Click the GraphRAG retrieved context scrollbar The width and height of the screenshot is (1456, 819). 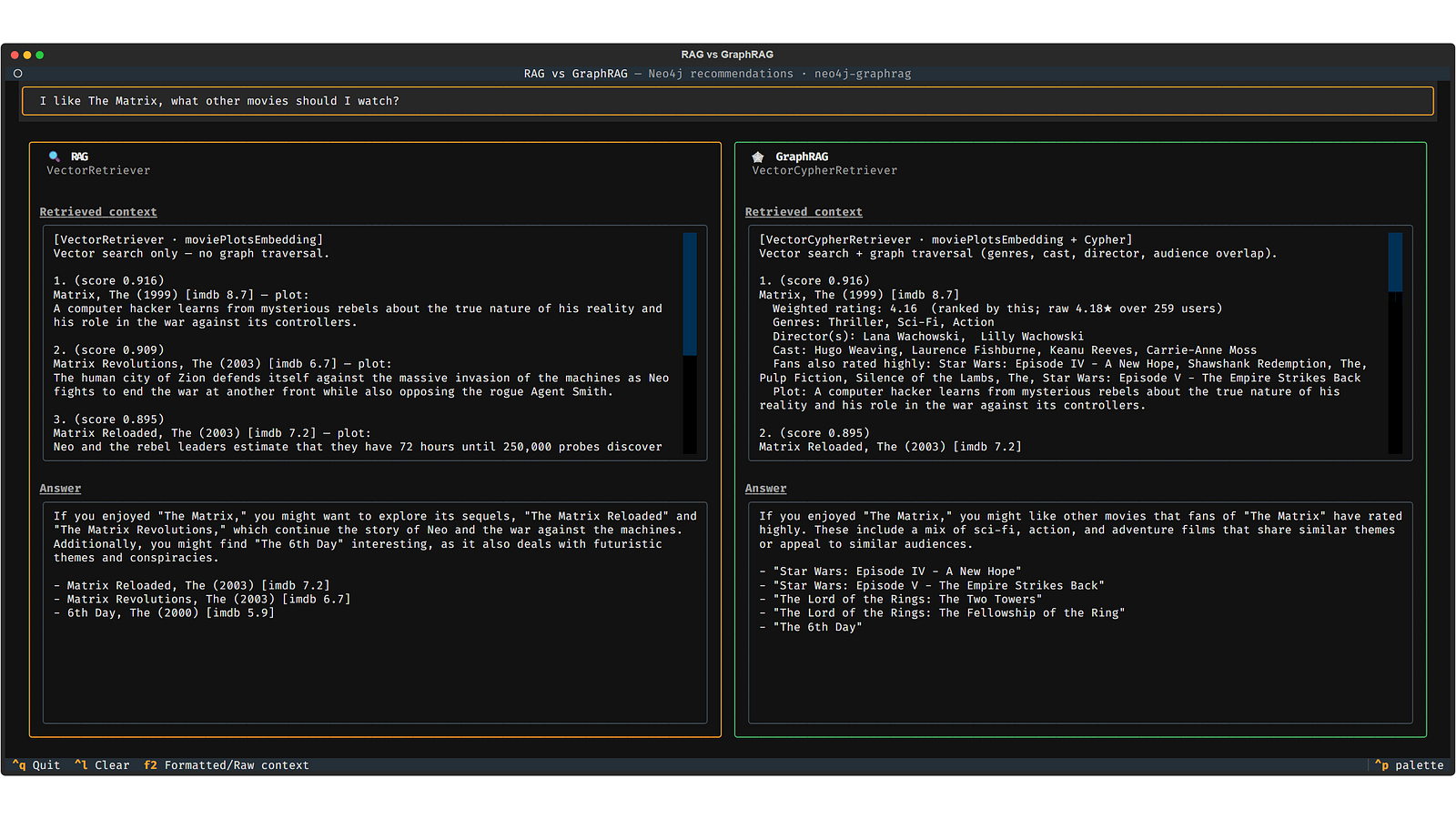[x=1395, y=343]
